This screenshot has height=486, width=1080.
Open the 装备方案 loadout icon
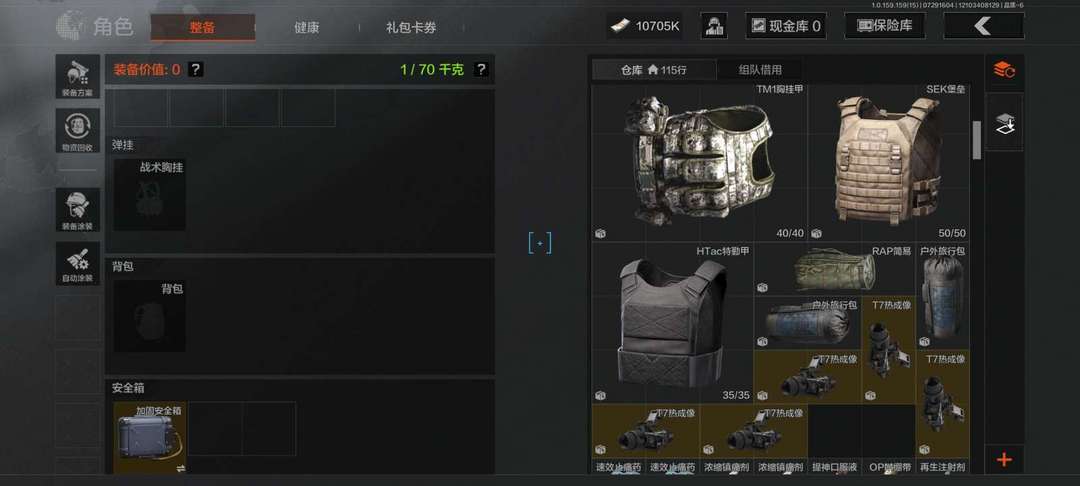pyautogui.click(x=78, y=76)
